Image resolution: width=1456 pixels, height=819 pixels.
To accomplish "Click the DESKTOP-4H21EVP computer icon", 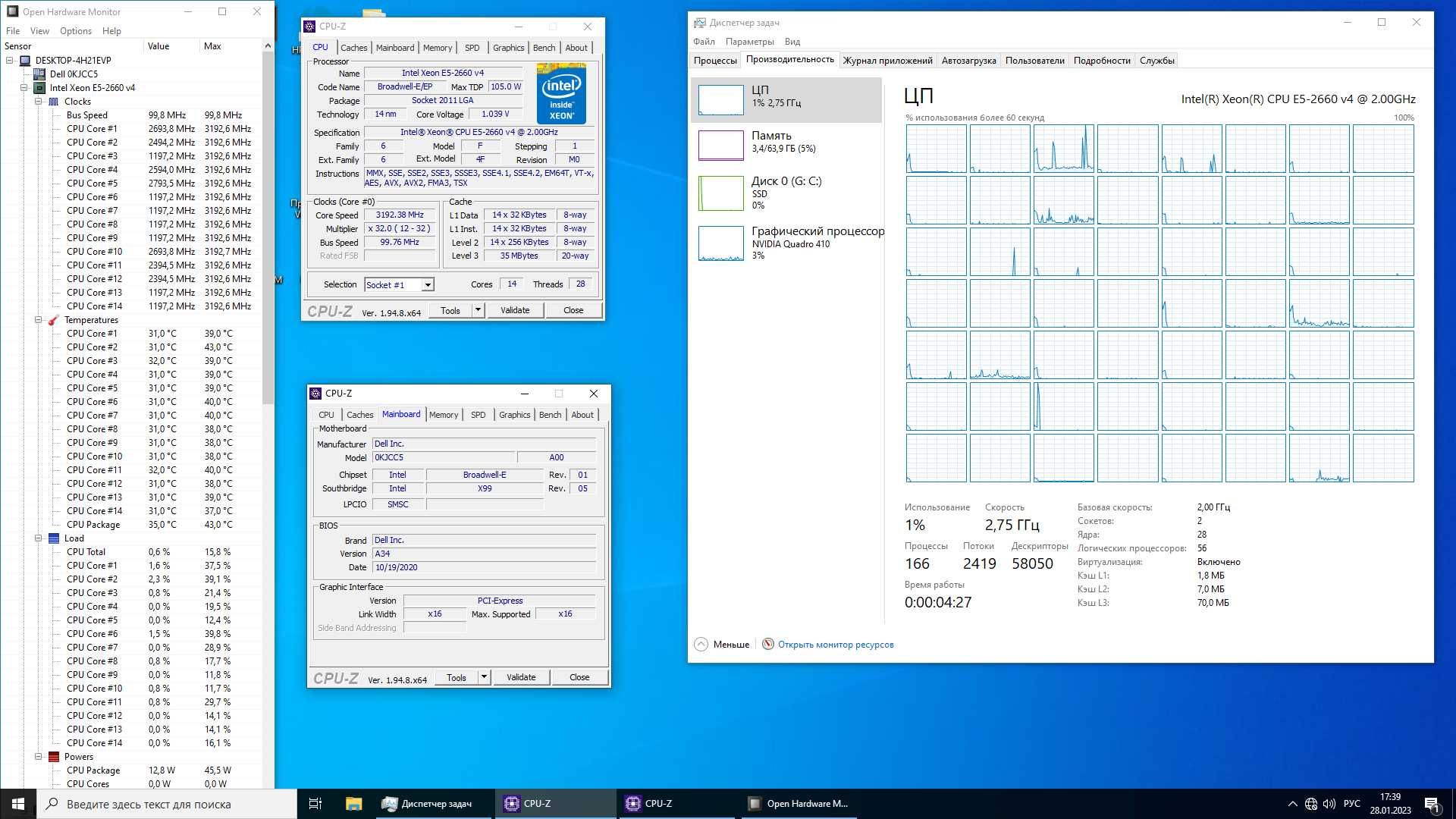I will pos(25,61).
